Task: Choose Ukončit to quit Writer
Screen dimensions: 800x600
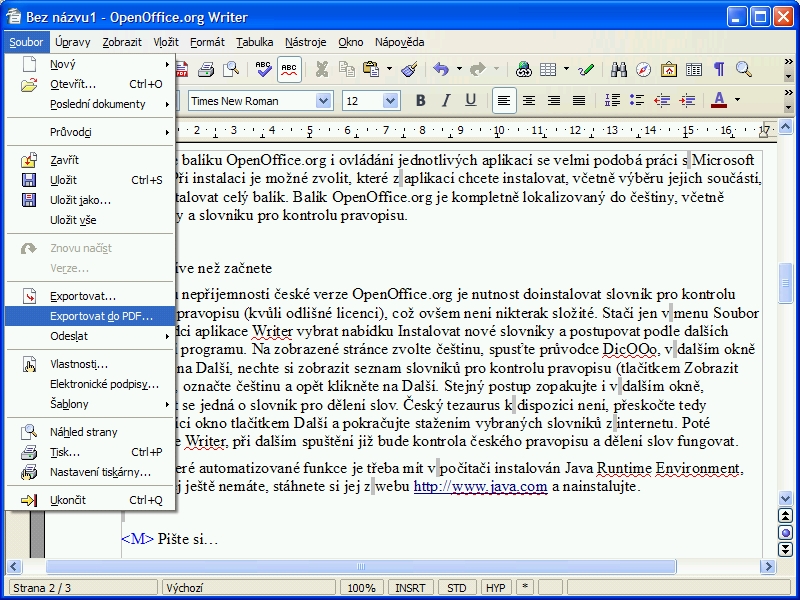Action: 90,500
